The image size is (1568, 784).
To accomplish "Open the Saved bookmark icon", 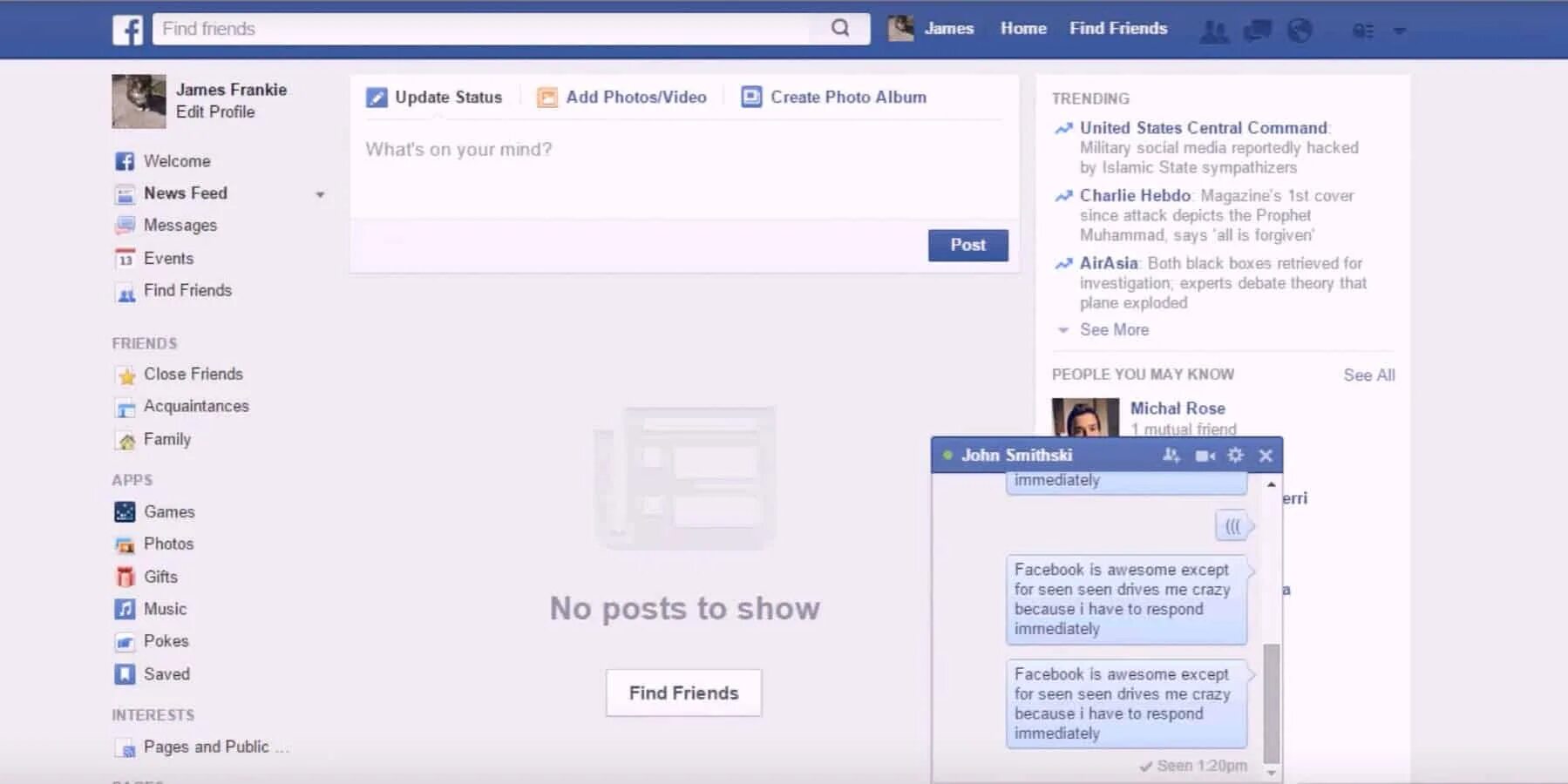I will click(125, 674).
